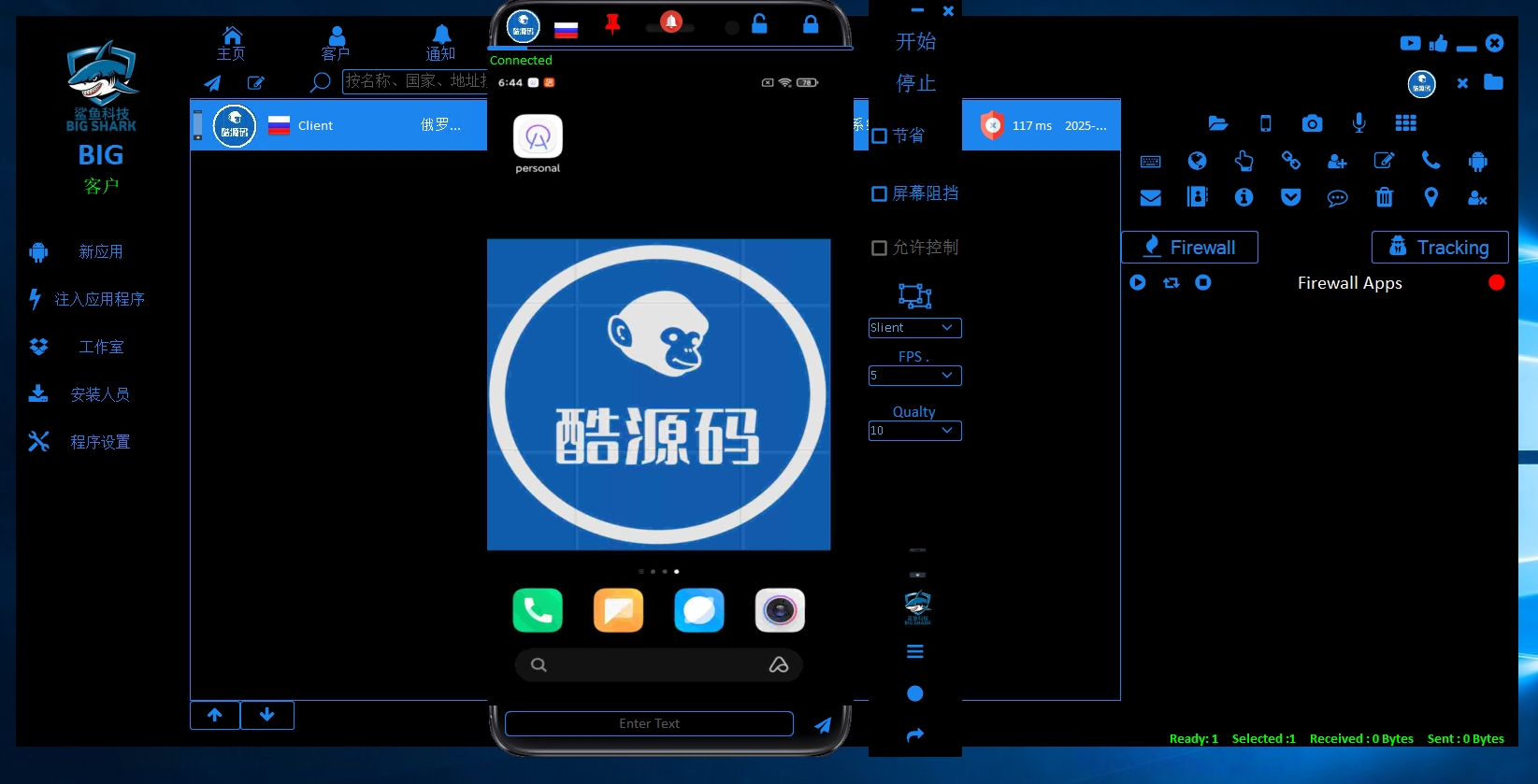Focus the client search input field

pos(414,81)
